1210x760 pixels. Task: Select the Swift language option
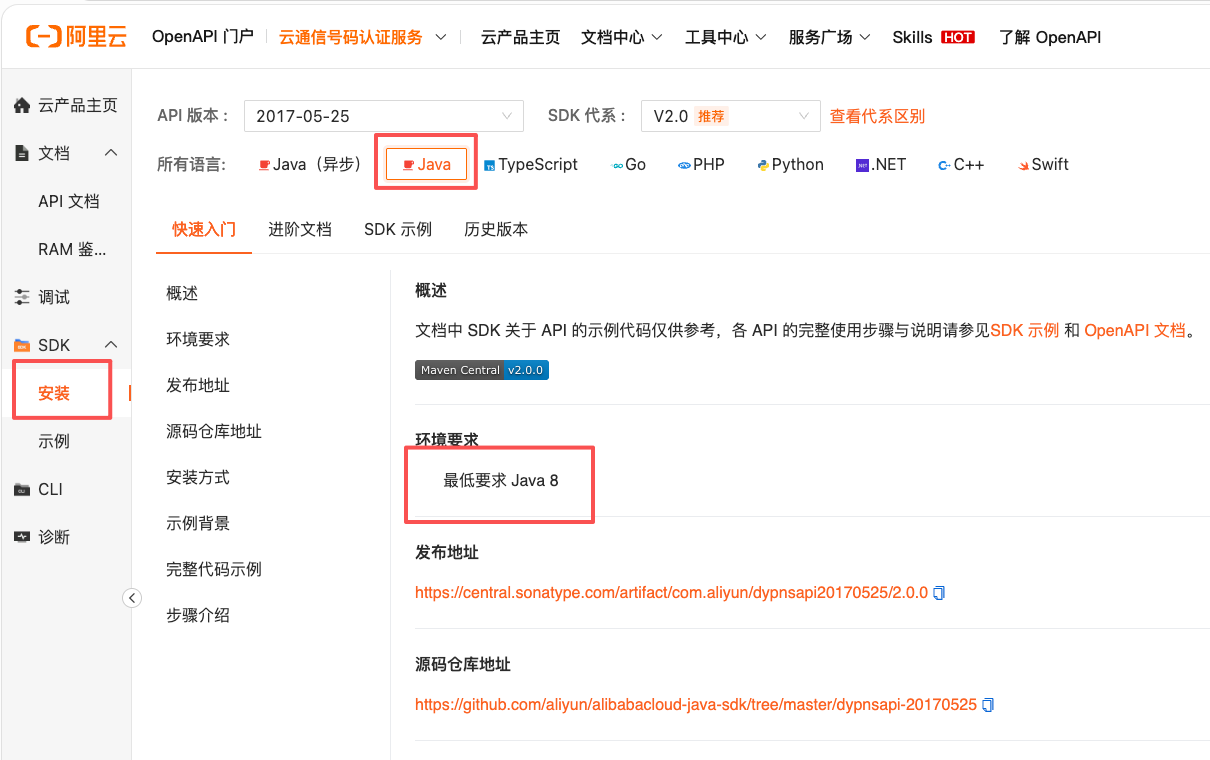click(1043, 165)
